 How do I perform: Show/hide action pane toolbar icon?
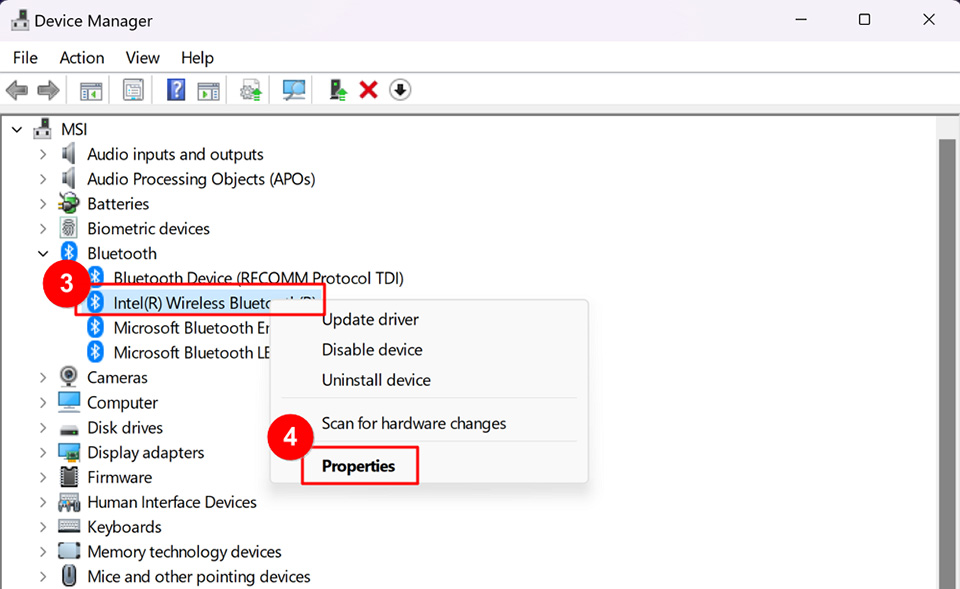click(208, 91)
